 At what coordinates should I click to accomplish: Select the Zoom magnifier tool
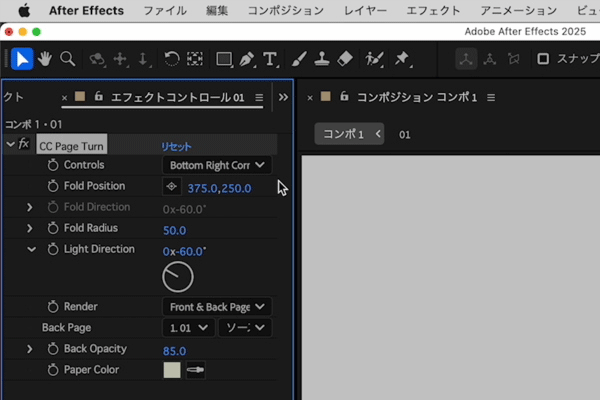coord(67,59)
